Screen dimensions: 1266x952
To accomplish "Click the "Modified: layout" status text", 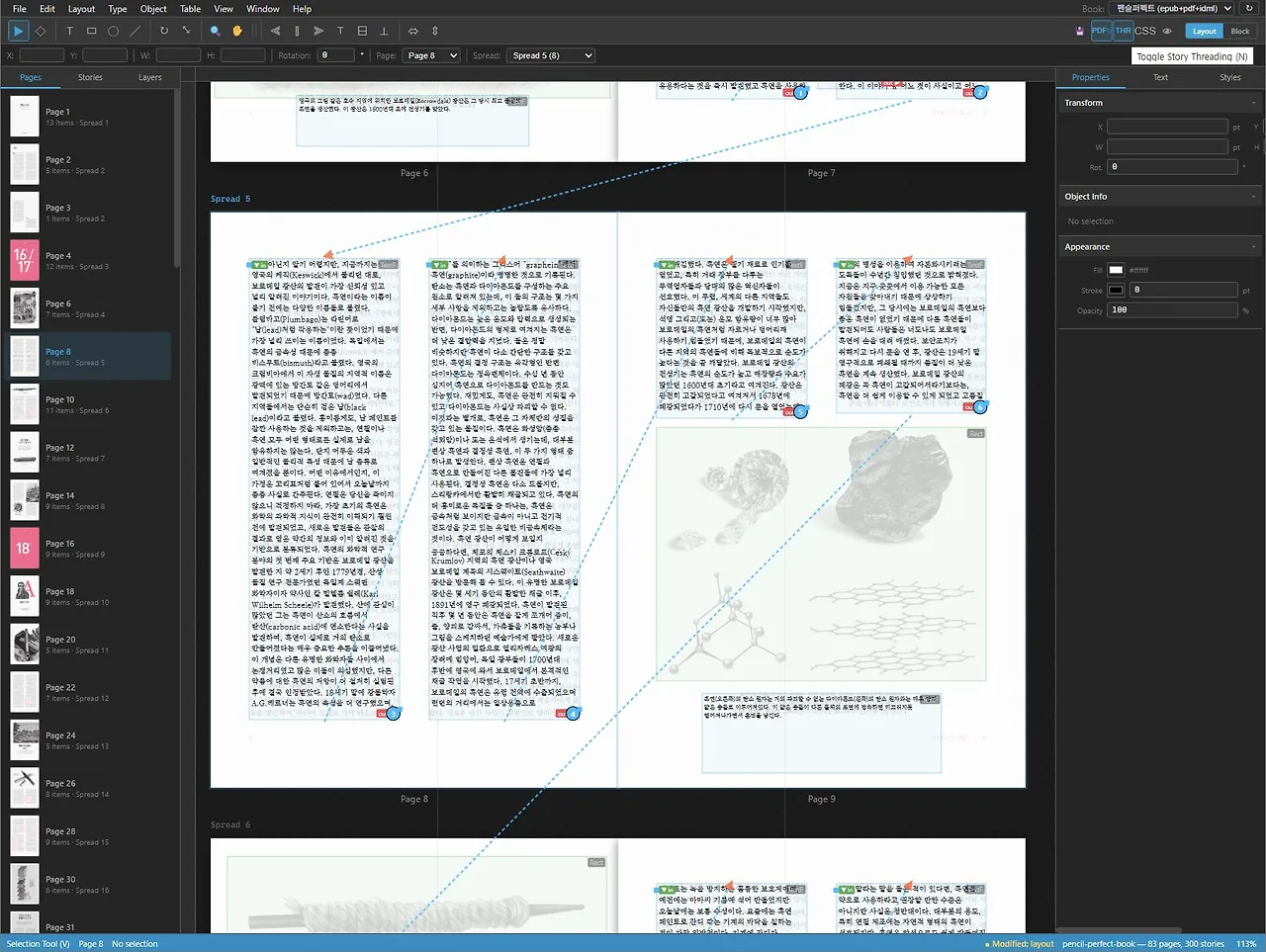I will click(1023, 944).
